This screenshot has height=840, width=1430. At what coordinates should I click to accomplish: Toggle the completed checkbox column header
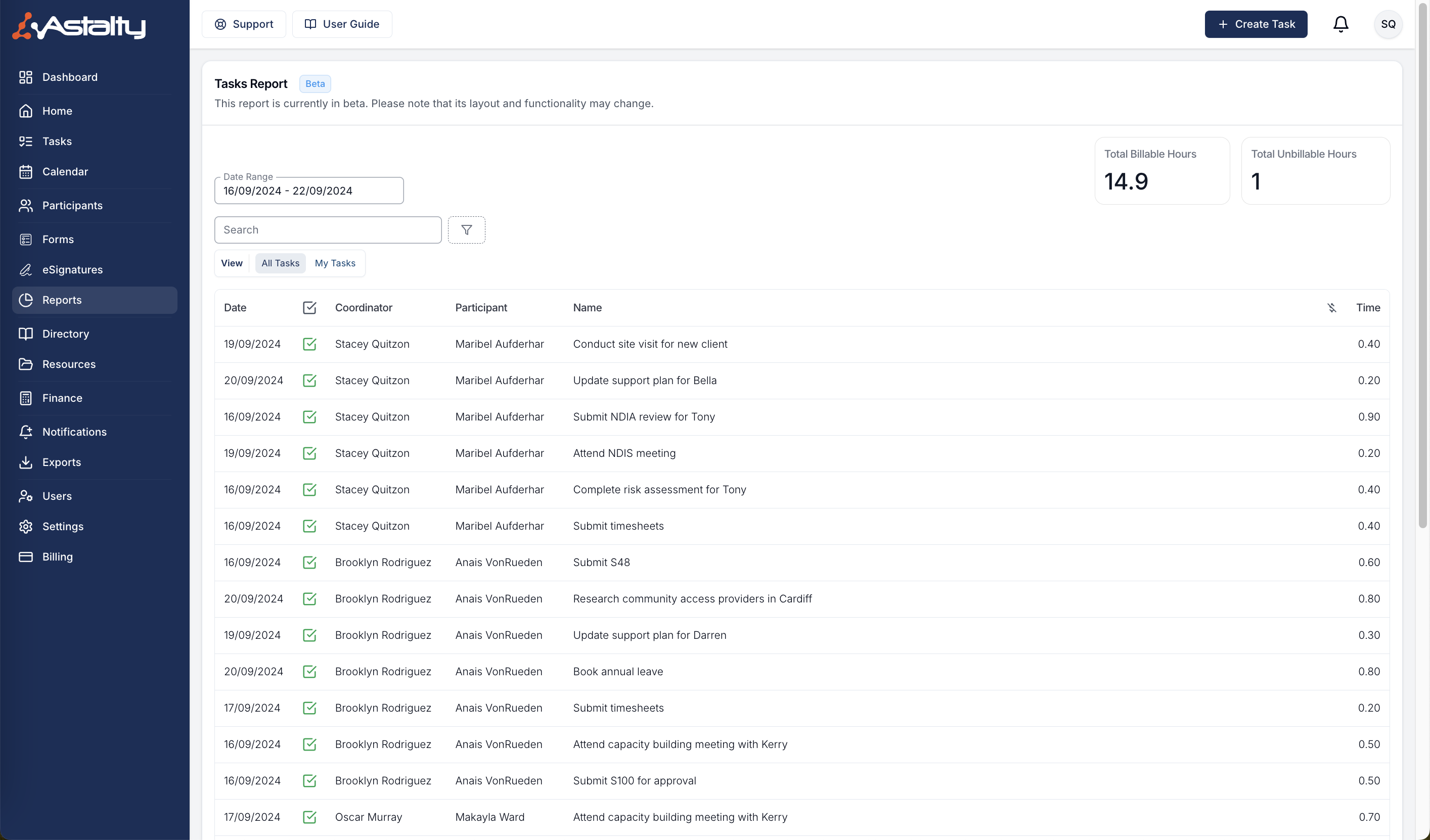[309, 307]
